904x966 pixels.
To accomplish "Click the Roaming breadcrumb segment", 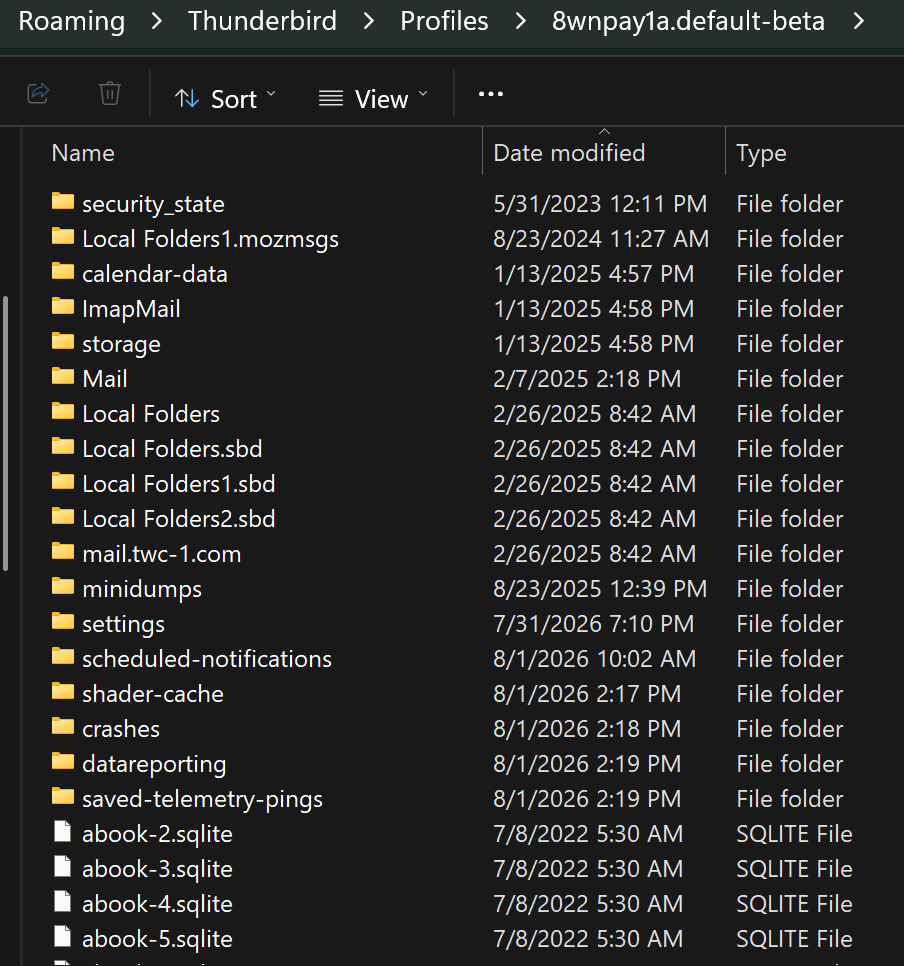I will 71,21.
